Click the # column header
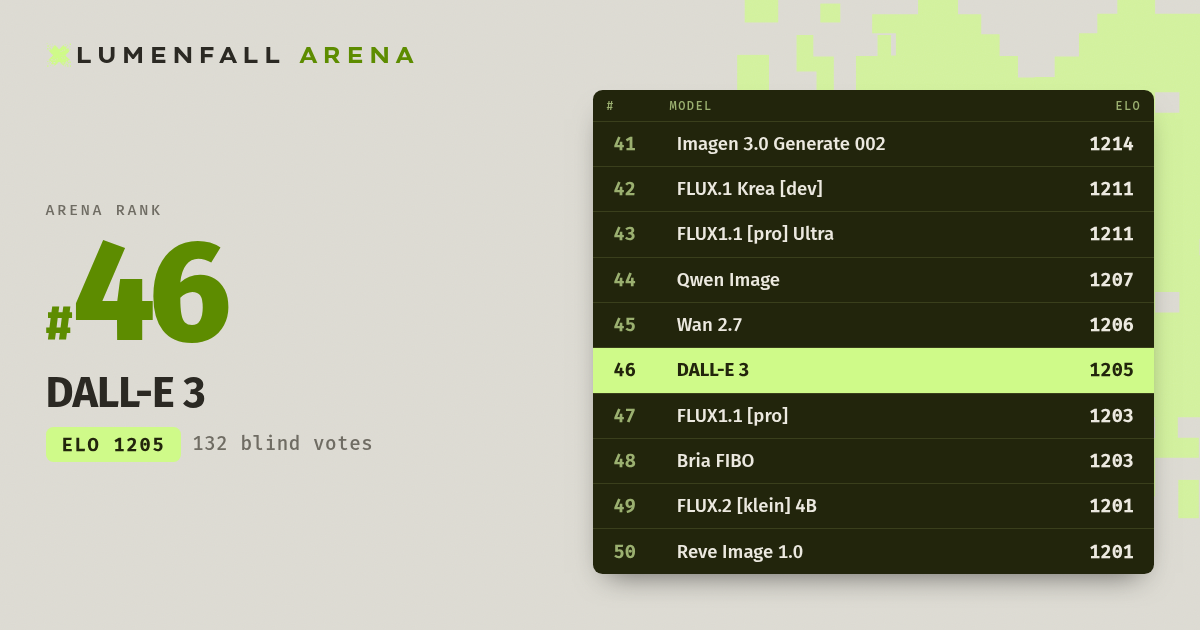The height and width of the screenshot is (630, 1200). tap(610, 106)
